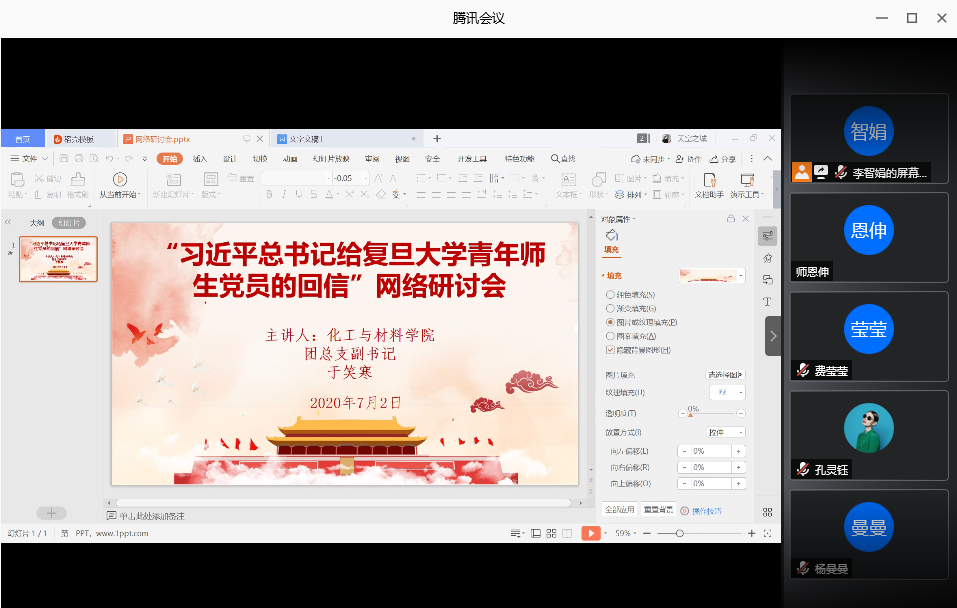The height and width of the screenshot is (608, 957).
Task: Toggle the hide background graphics checkbox
Action: click(611, 350)
